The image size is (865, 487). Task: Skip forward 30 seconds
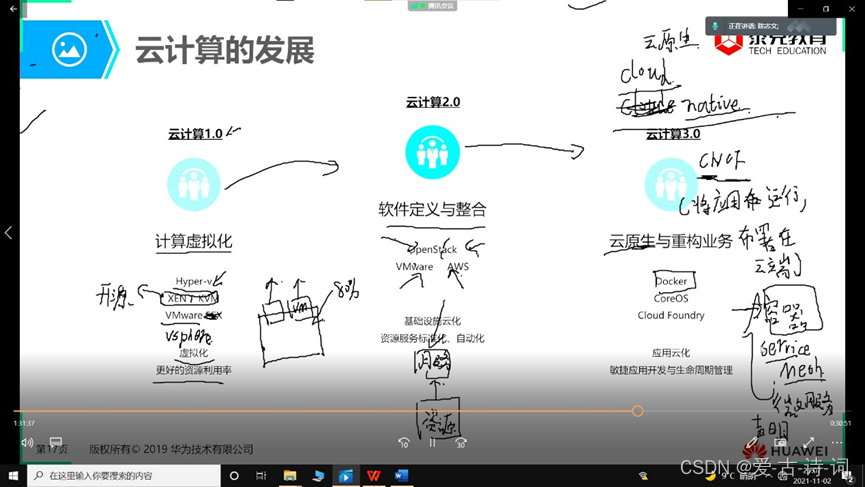tap(461, 442)
